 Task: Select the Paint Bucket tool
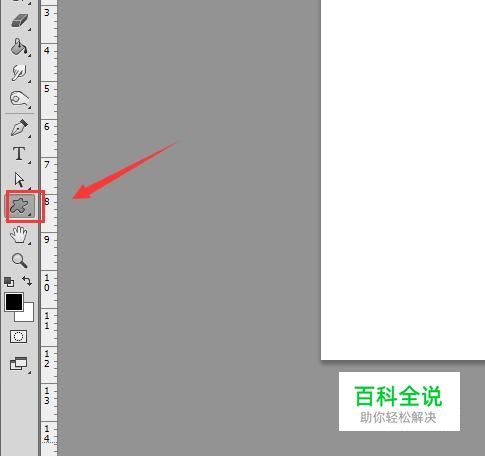[19, 47]
